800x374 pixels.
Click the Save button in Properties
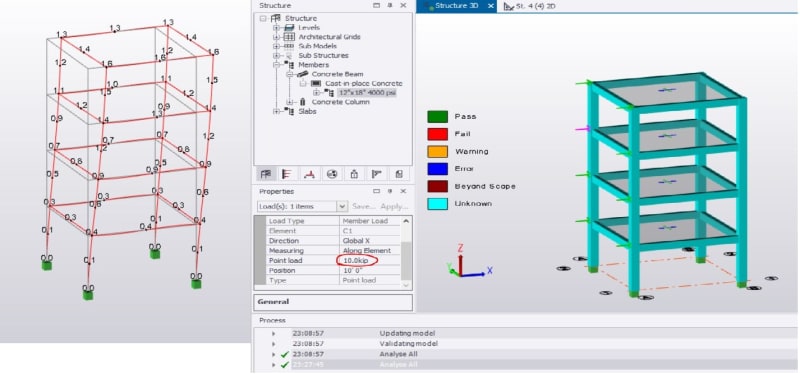[364, 207]
